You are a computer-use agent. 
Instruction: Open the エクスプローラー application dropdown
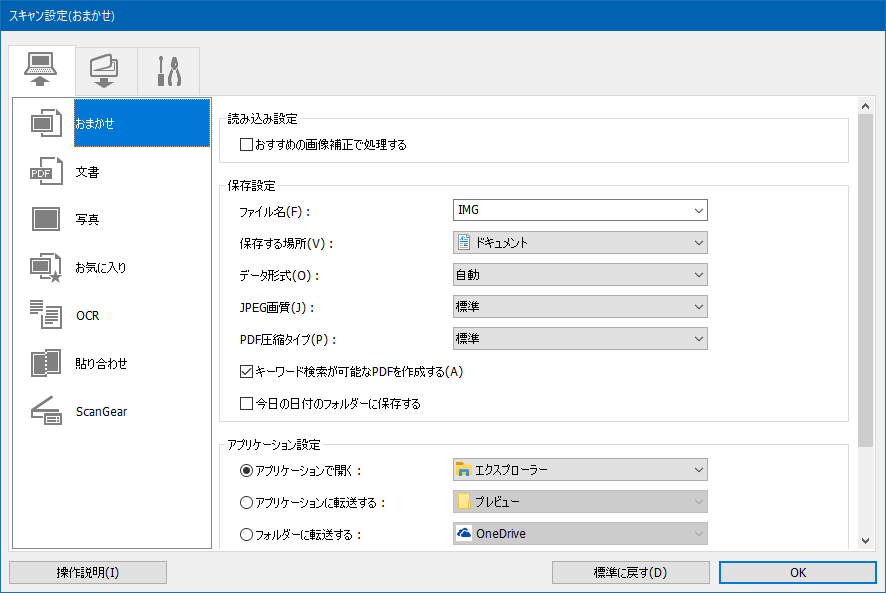point(580,470)
